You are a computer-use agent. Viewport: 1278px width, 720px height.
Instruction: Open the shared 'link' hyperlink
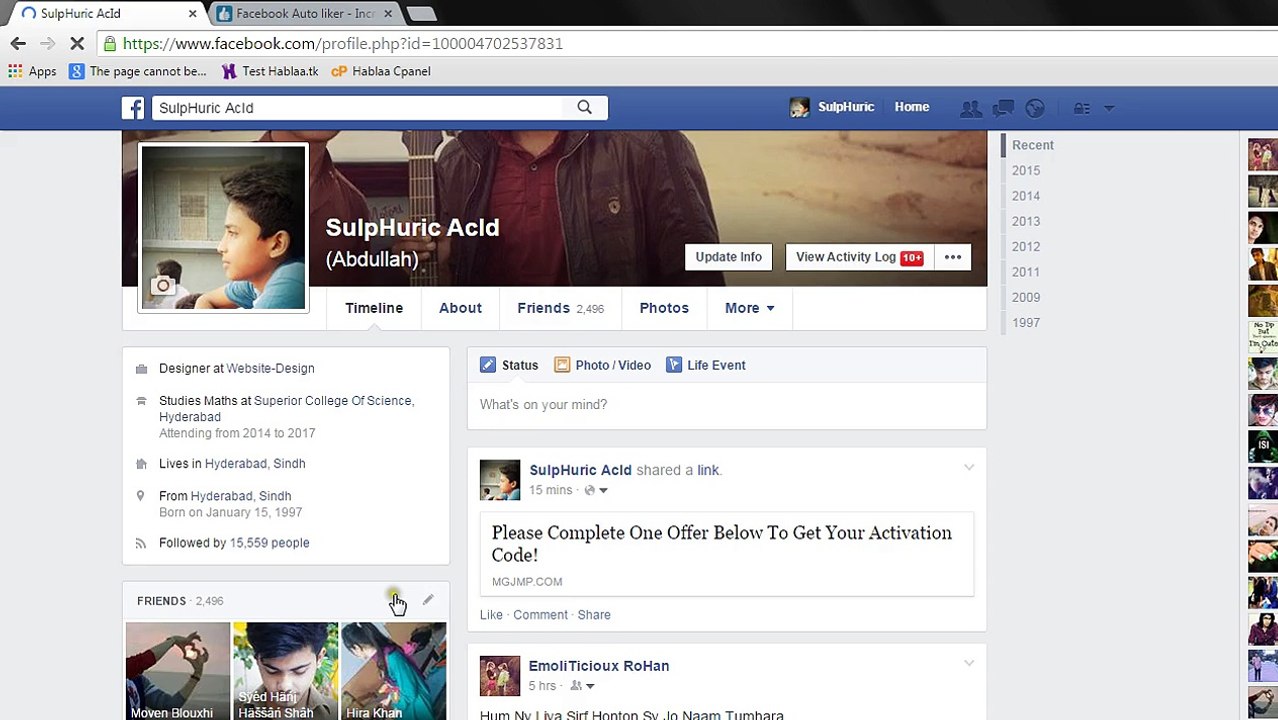[x=708, y=470]
